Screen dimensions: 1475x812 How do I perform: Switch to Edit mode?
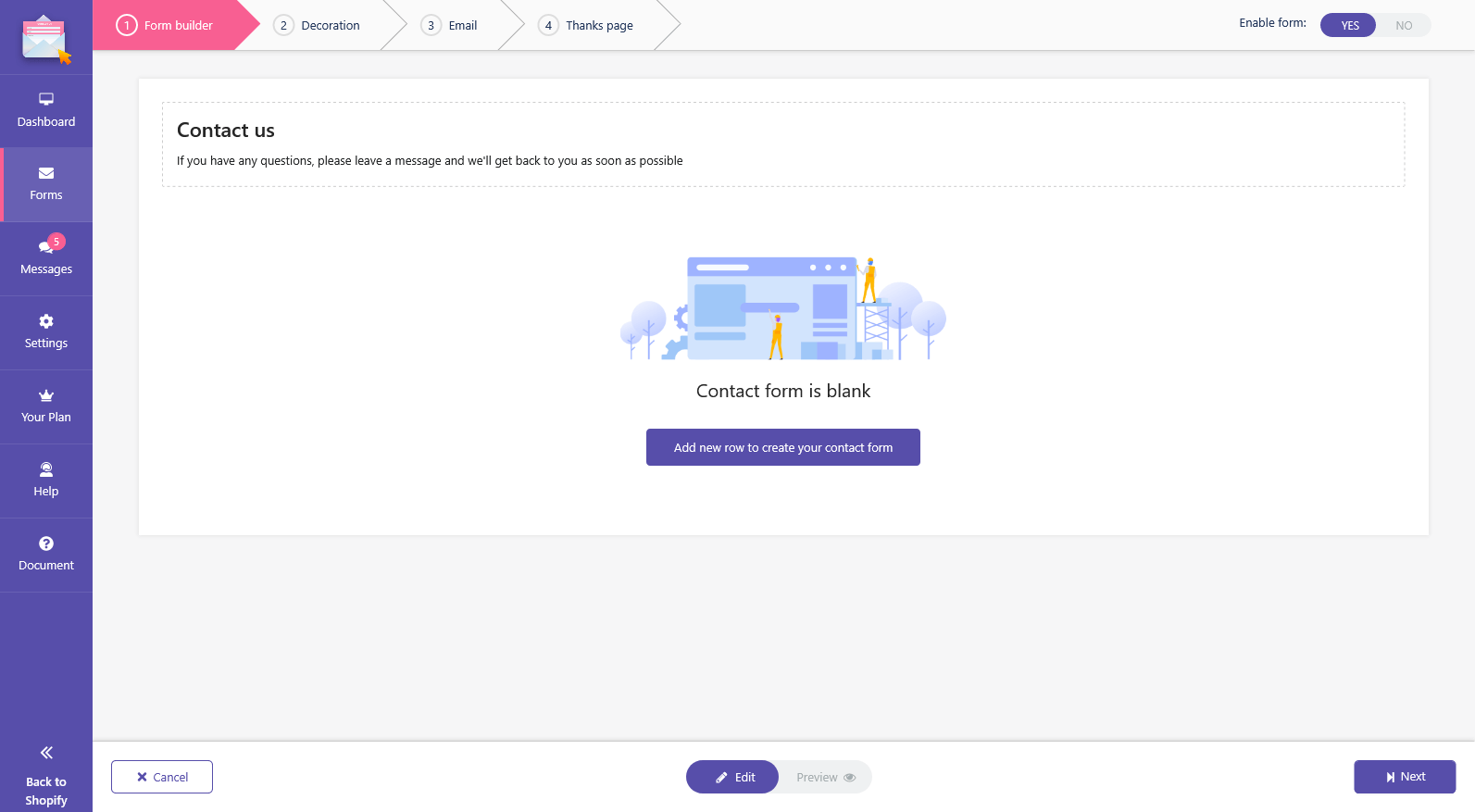(732, 777)
